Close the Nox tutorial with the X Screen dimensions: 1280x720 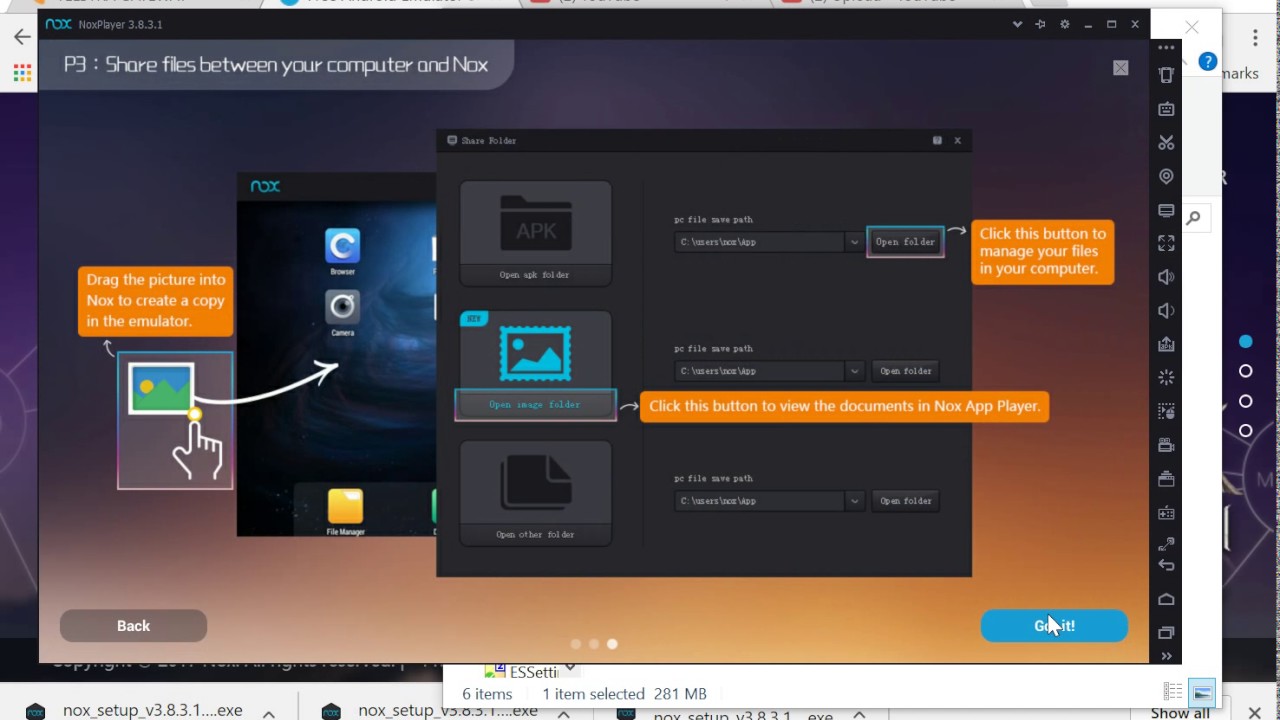click(1121, 68)
